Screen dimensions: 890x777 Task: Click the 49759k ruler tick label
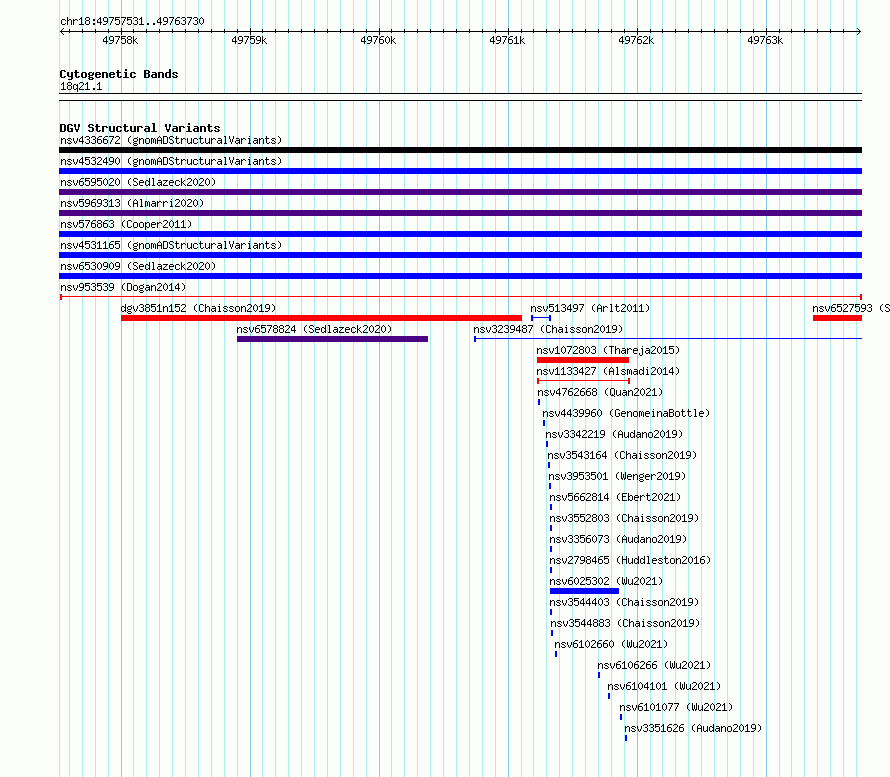(249, 40)
